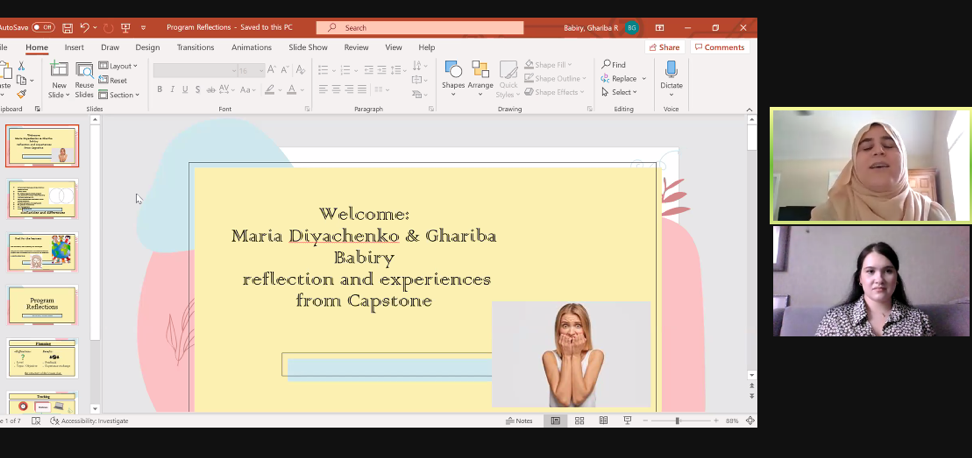Expand the Layout dropdown
972x458 pixels.
click(119, 66)
